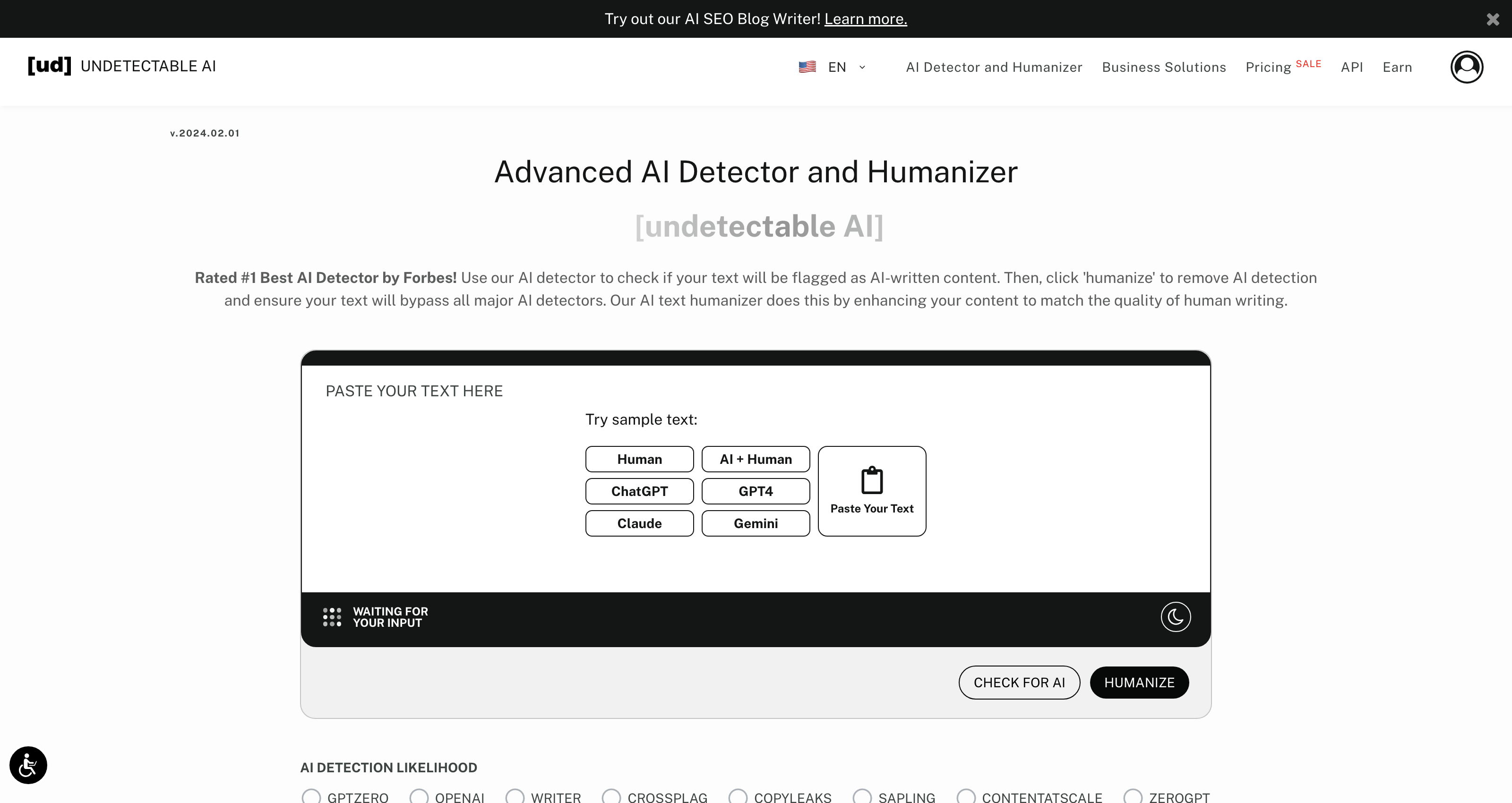Screen dimensions: 1512x803
Task: Follow the Learn more link in banner
Action: click(x=865, y=19)
